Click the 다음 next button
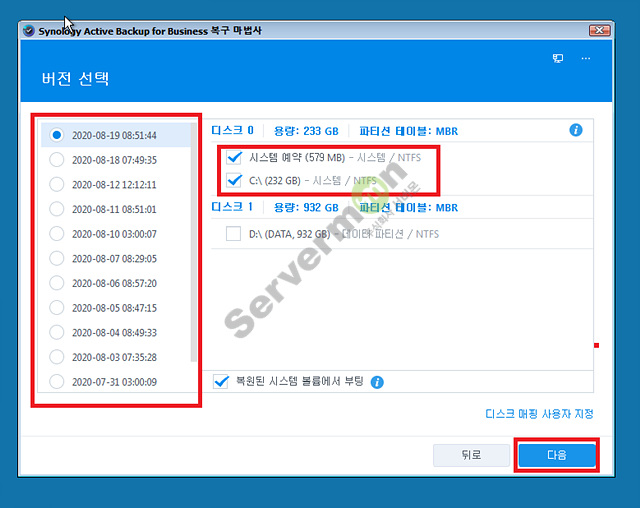 pyautogui.click(x=557, y=455)
